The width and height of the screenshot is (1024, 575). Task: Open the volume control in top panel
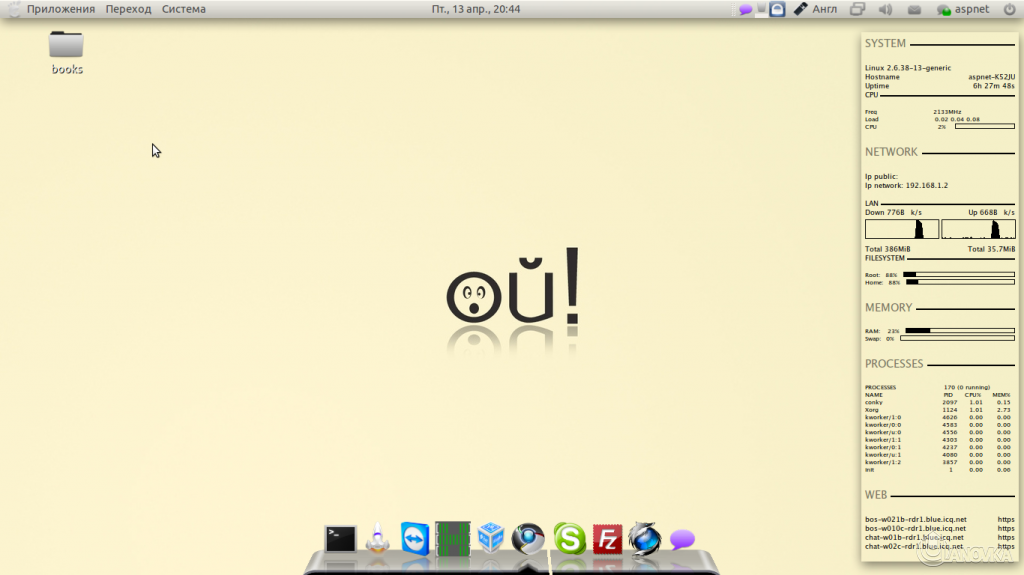pyautogui.click(x=885, y=9)
